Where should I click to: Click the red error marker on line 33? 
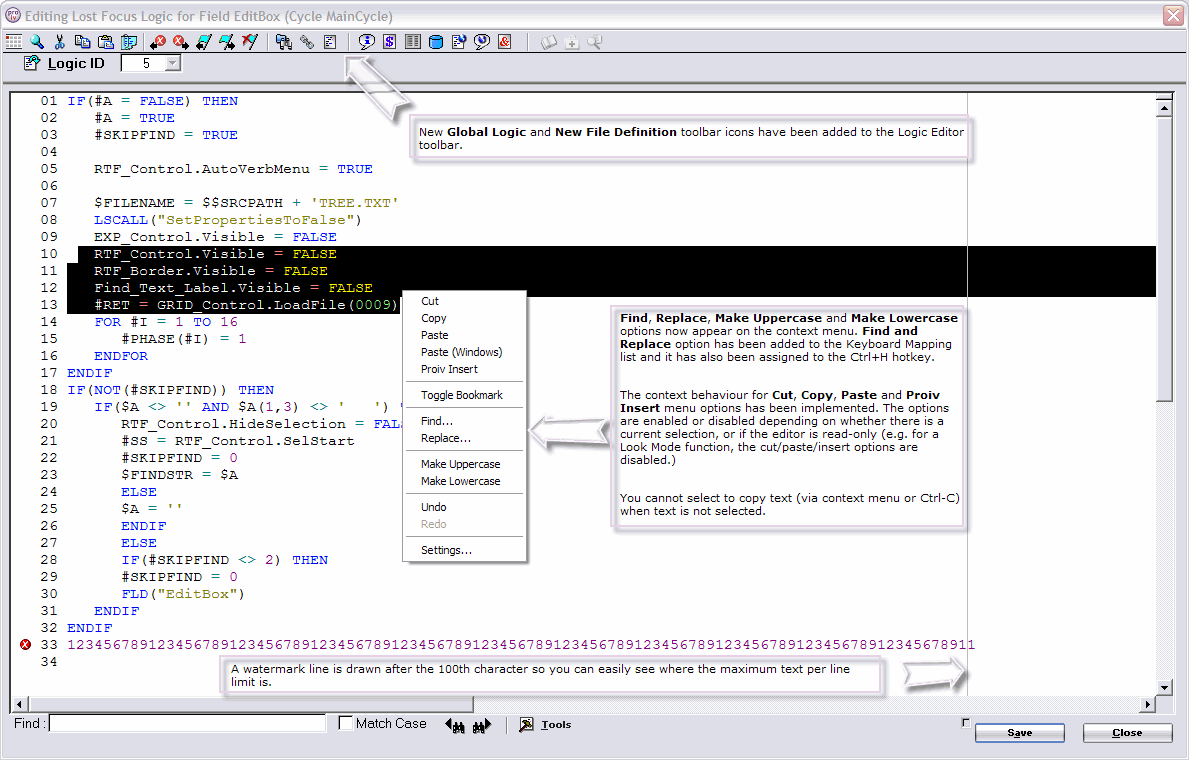[26, 645]
